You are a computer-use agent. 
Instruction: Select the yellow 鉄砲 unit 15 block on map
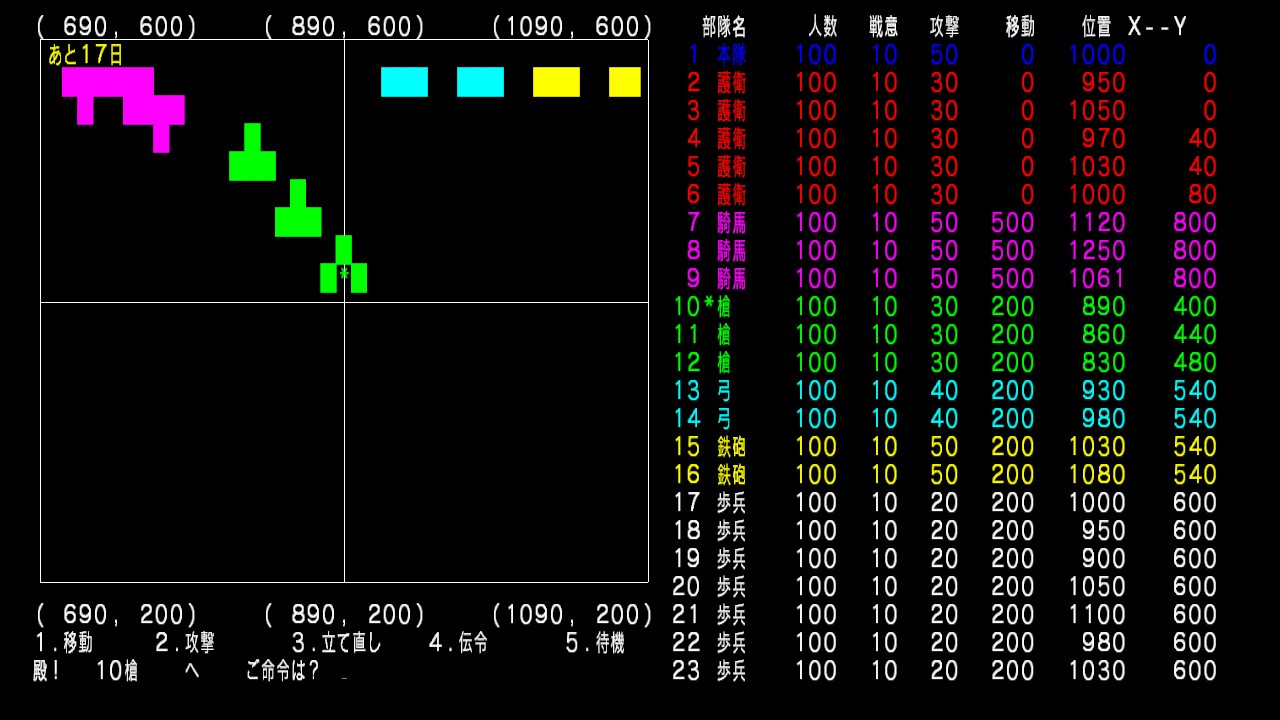[x=556, y=82]
